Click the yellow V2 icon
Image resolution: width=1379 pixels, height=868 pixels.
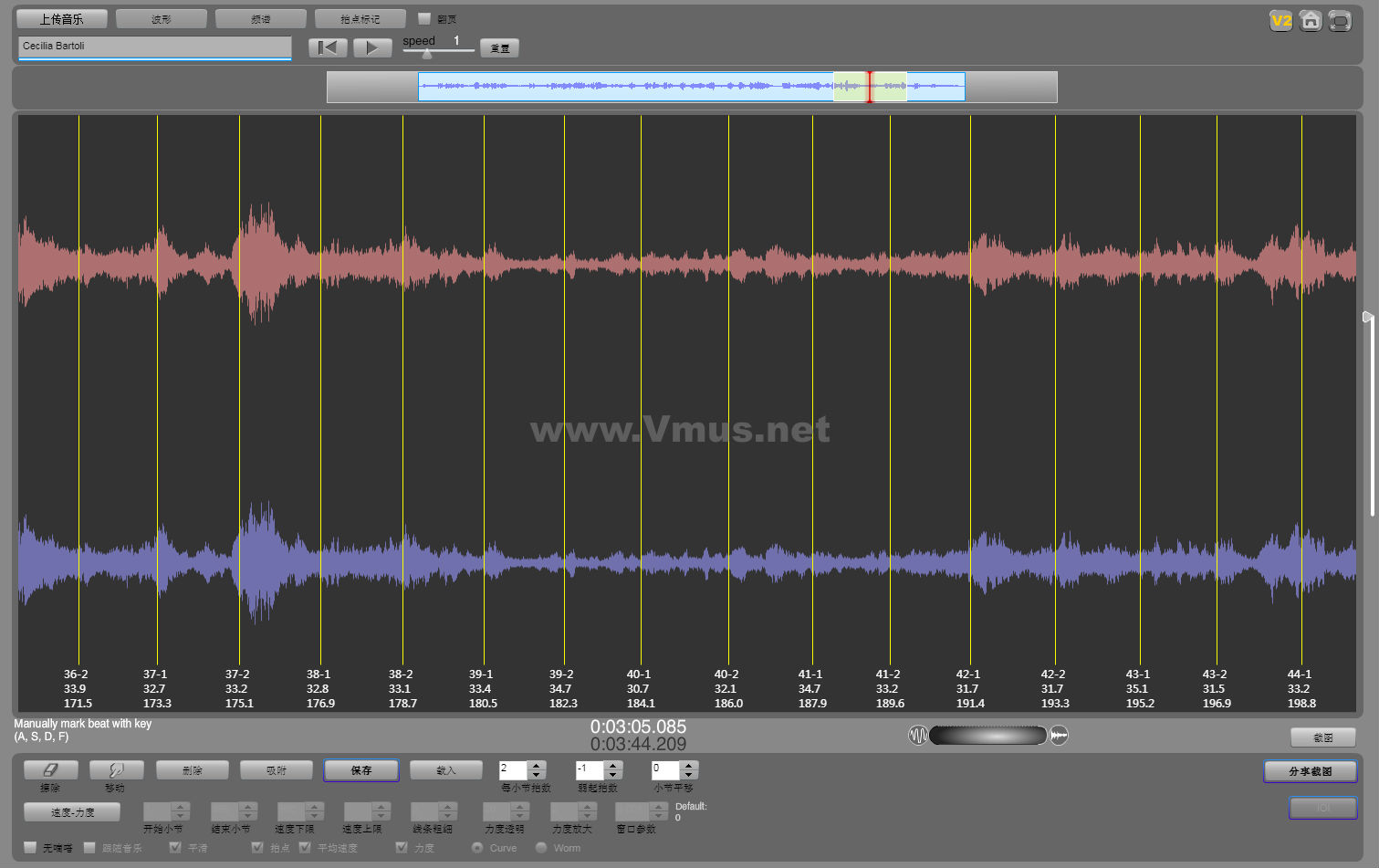(1281, 21)
